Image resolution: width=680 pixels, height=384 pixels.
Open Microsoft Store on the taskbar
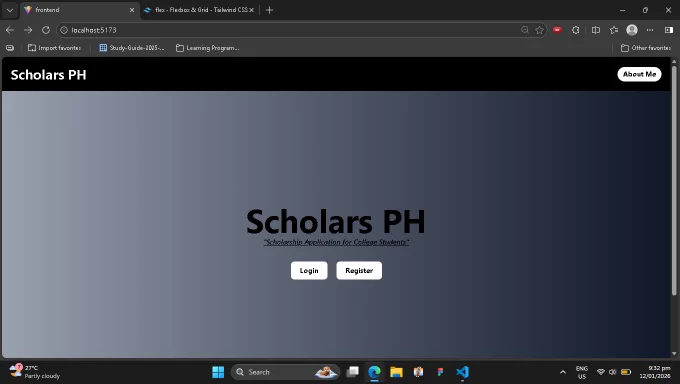point(418,372)
